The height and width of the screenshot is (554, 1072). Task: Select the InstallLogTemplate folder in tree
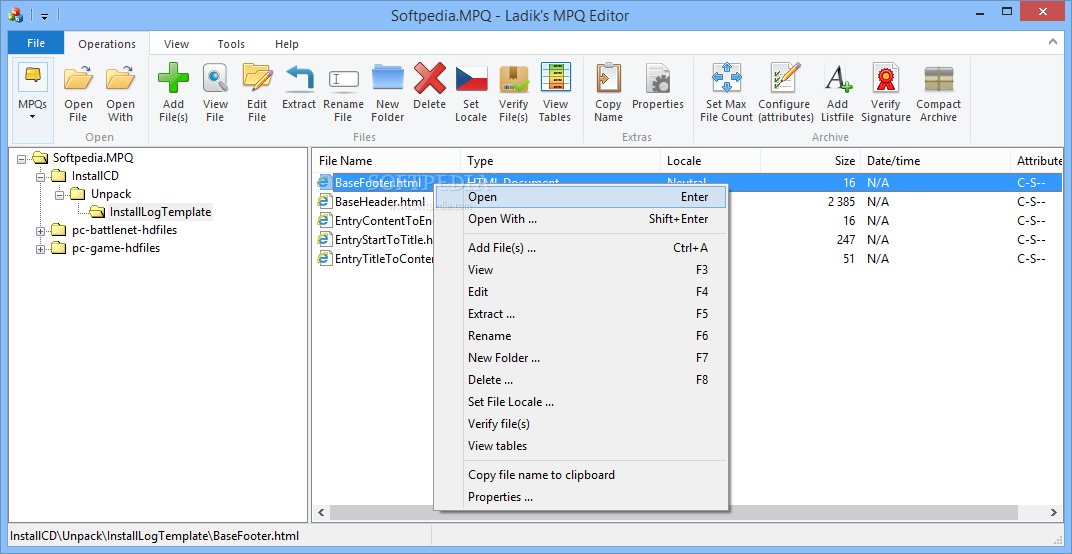pos(160,212)
